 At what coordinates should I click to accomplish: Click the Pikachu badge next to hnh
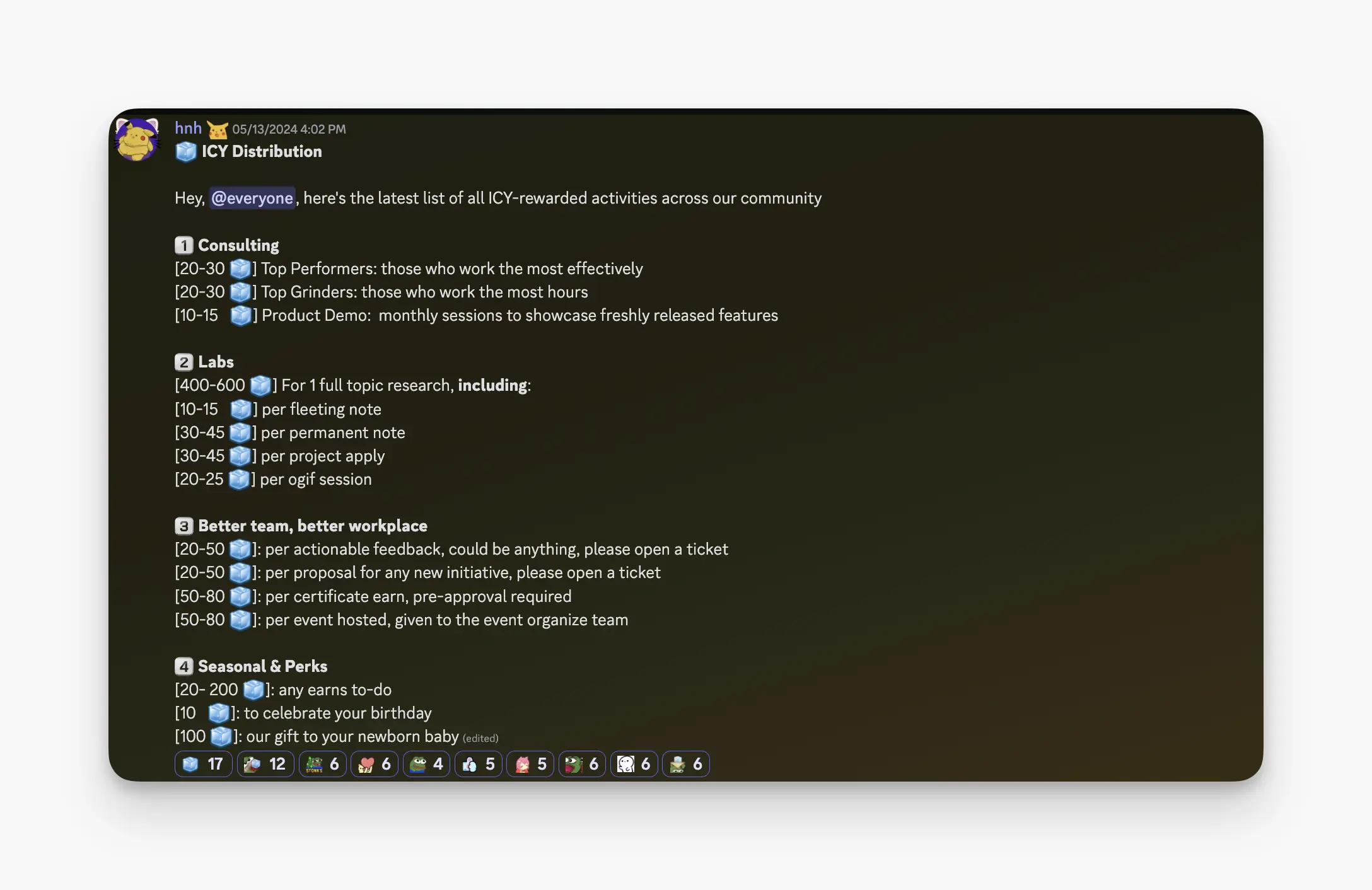[218, 130]
